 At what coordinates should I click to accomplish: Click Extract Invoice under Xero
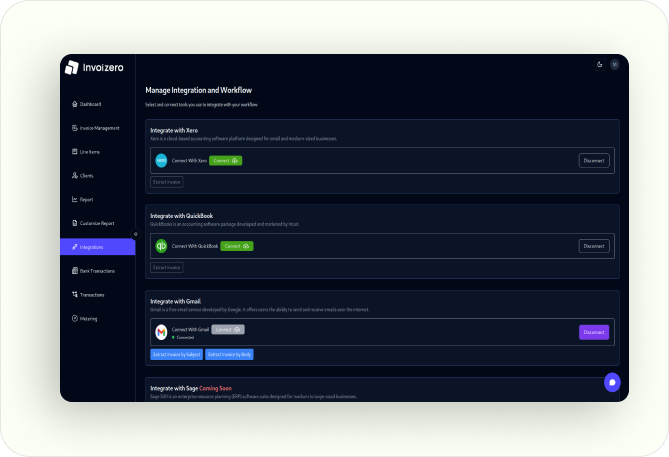click(x=167, y=182)
